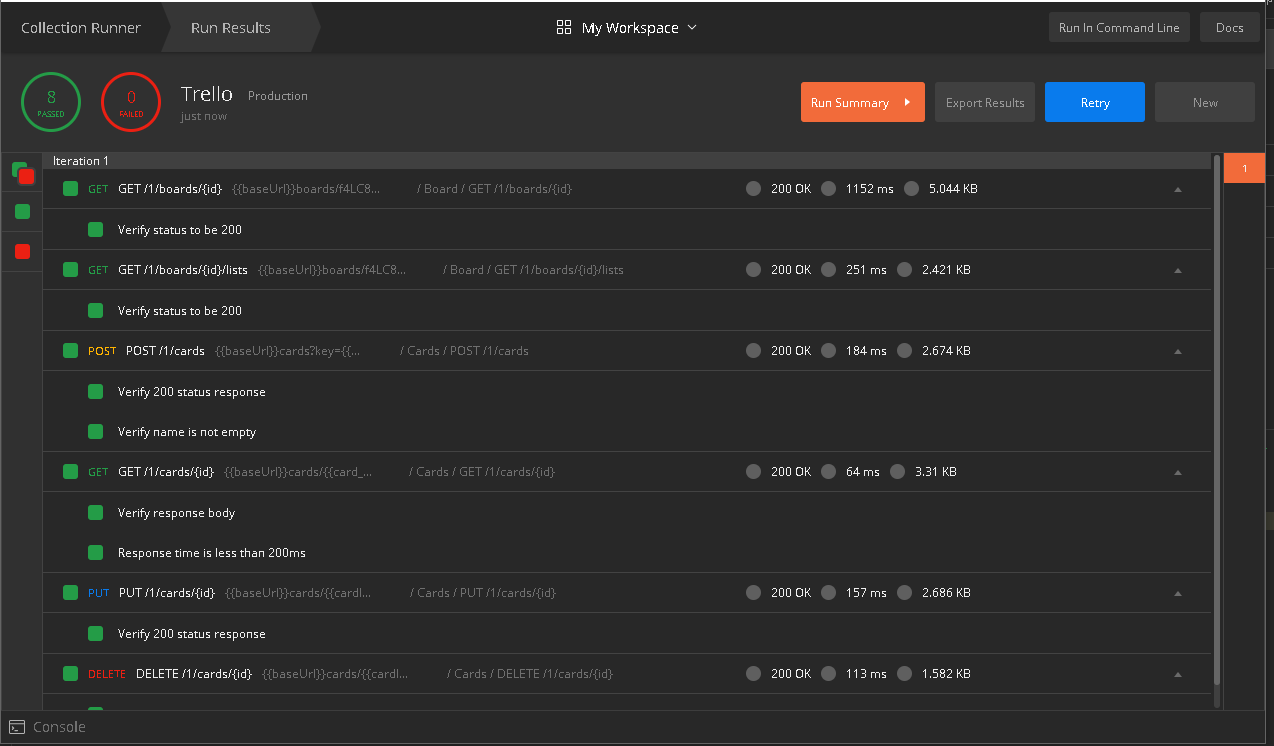1274x746 pixels.
Task: Click the orange Run Summary button
Action: coord(862,102)
